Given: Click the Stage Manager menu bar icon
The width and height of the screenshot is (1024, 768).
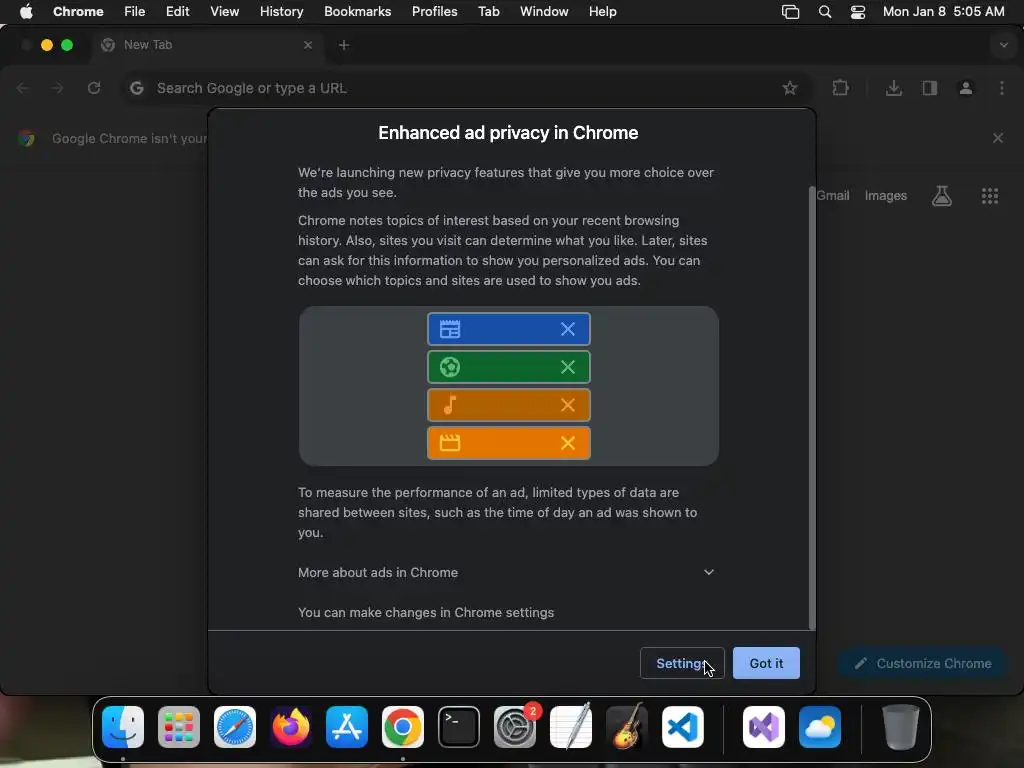Looking at the screenshot, I should (x=790, y=12).
